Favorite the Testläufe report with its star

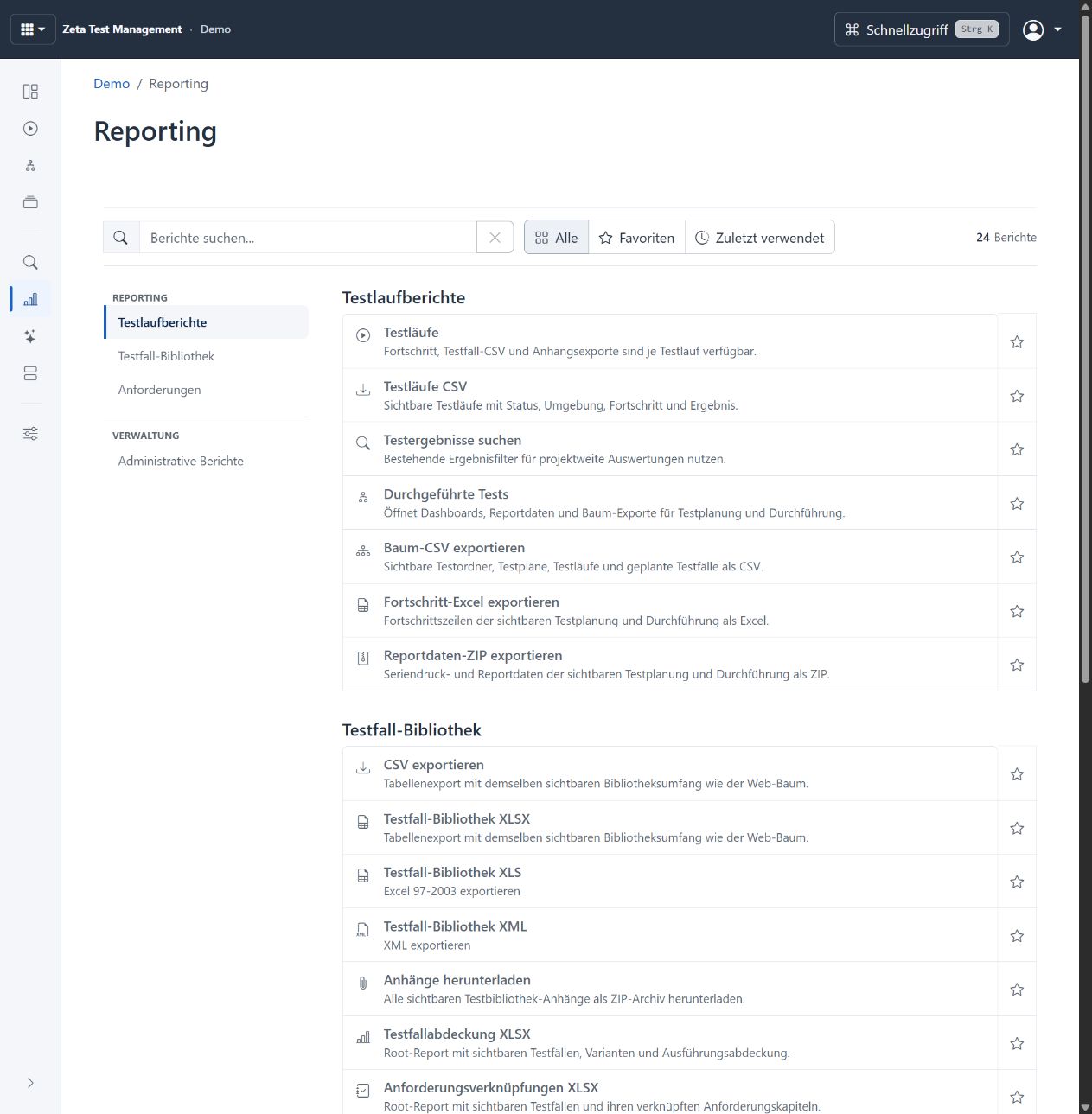tap(1017, 342)
